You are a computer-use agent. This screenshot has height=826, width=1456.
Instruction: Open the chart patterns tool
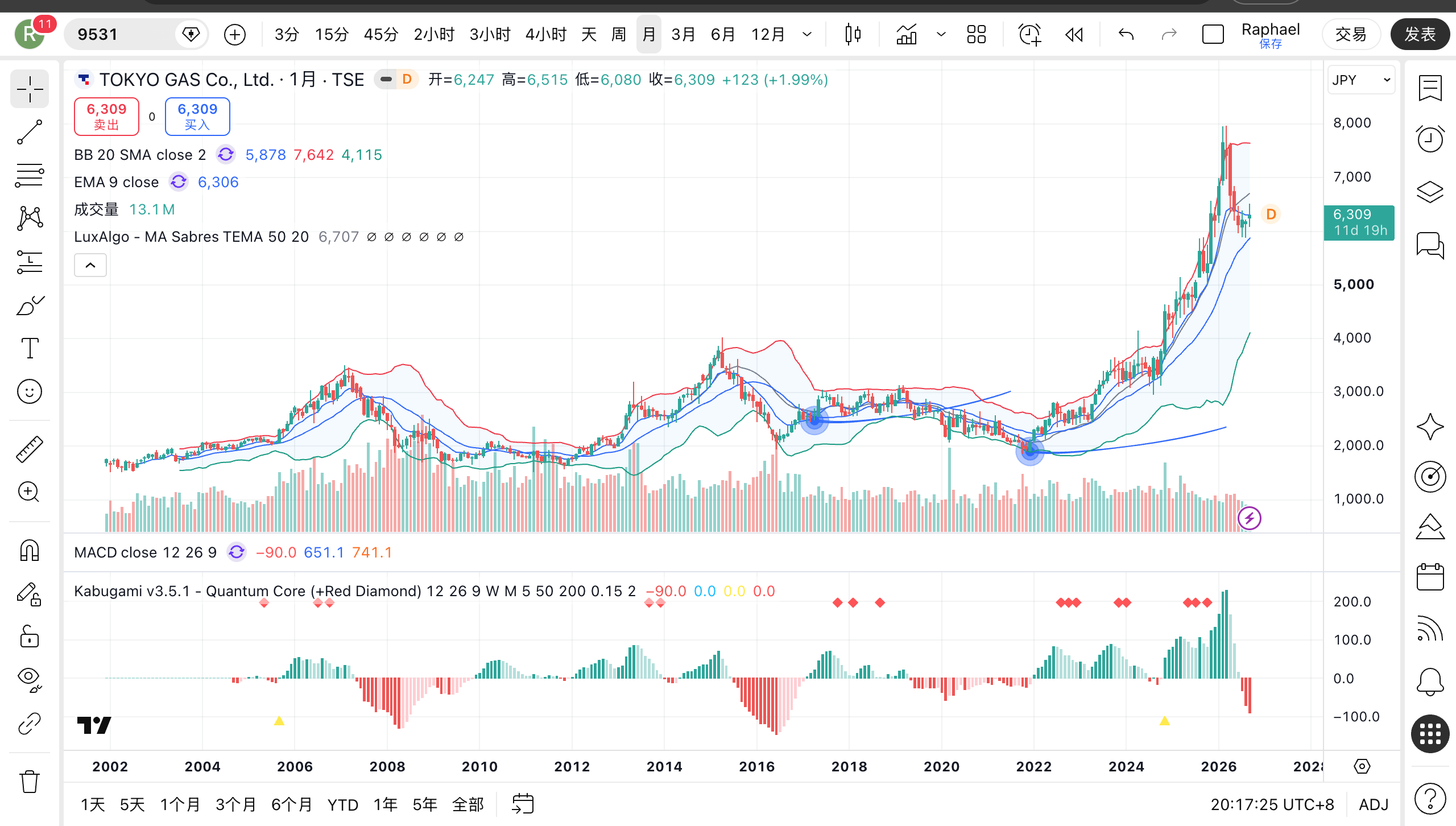coord(30,218)
